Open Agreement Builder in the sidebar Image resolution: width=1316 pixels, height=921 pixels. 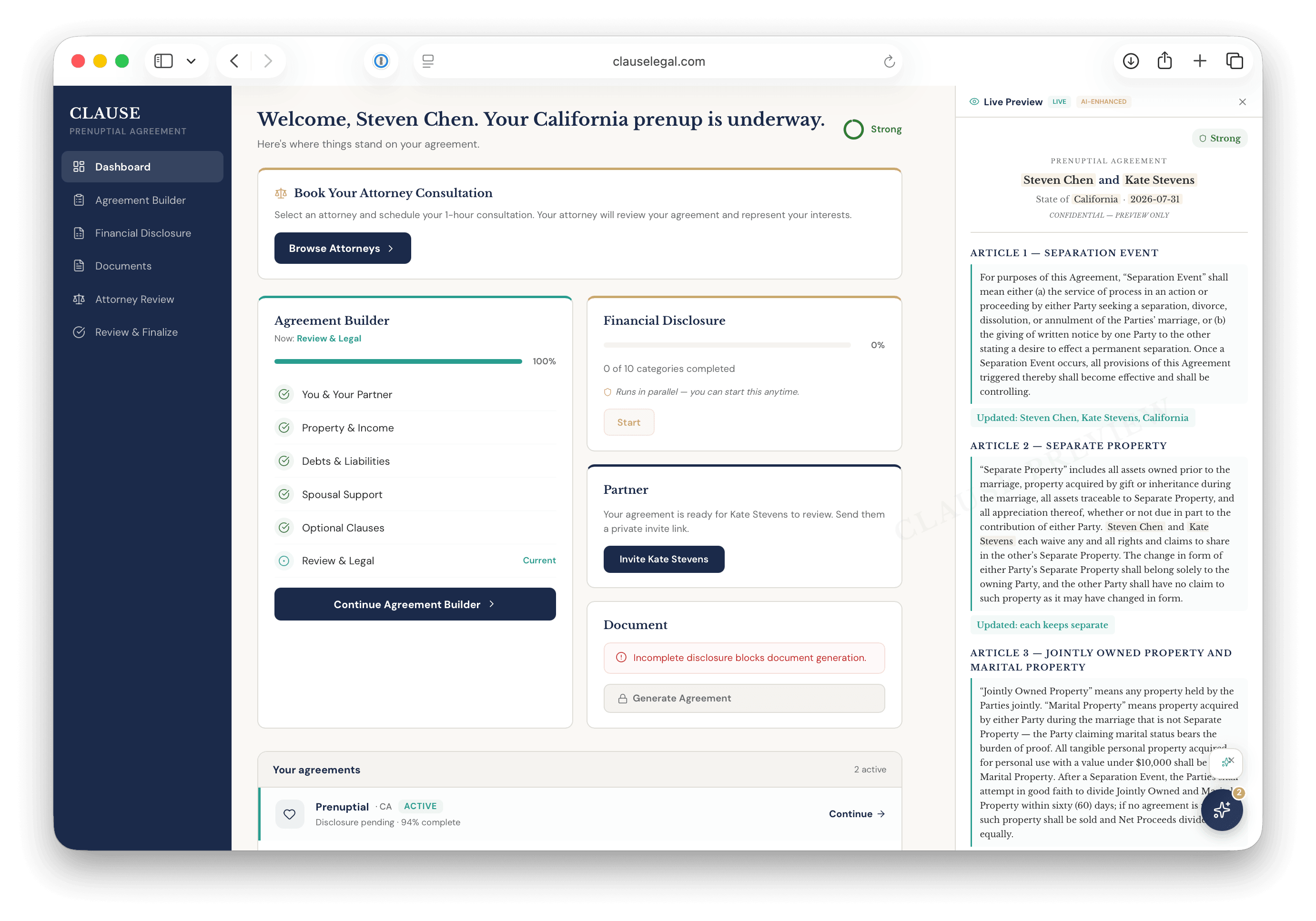pos(142,200)
